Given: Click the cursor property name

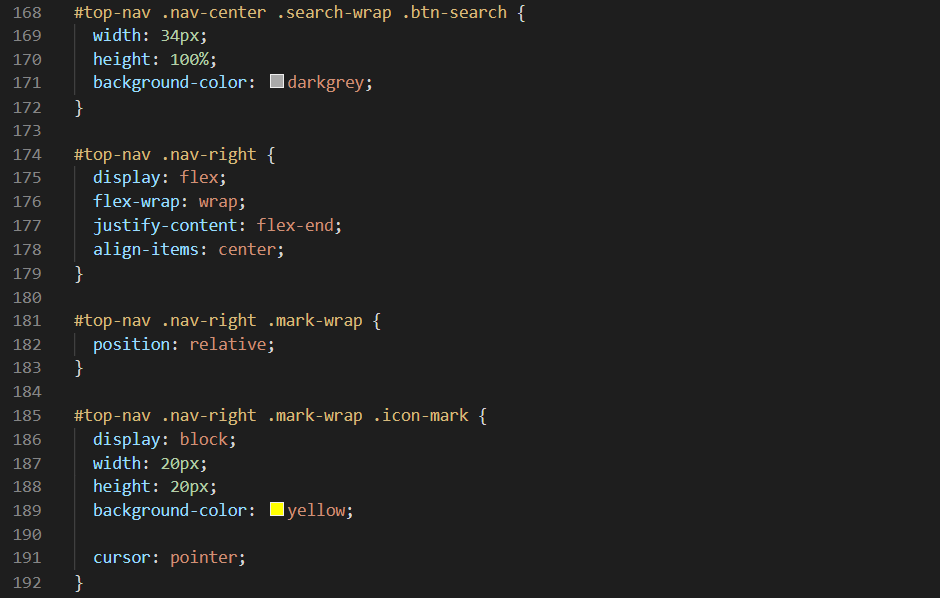Looking at the screenshot, I should point(122,558).
